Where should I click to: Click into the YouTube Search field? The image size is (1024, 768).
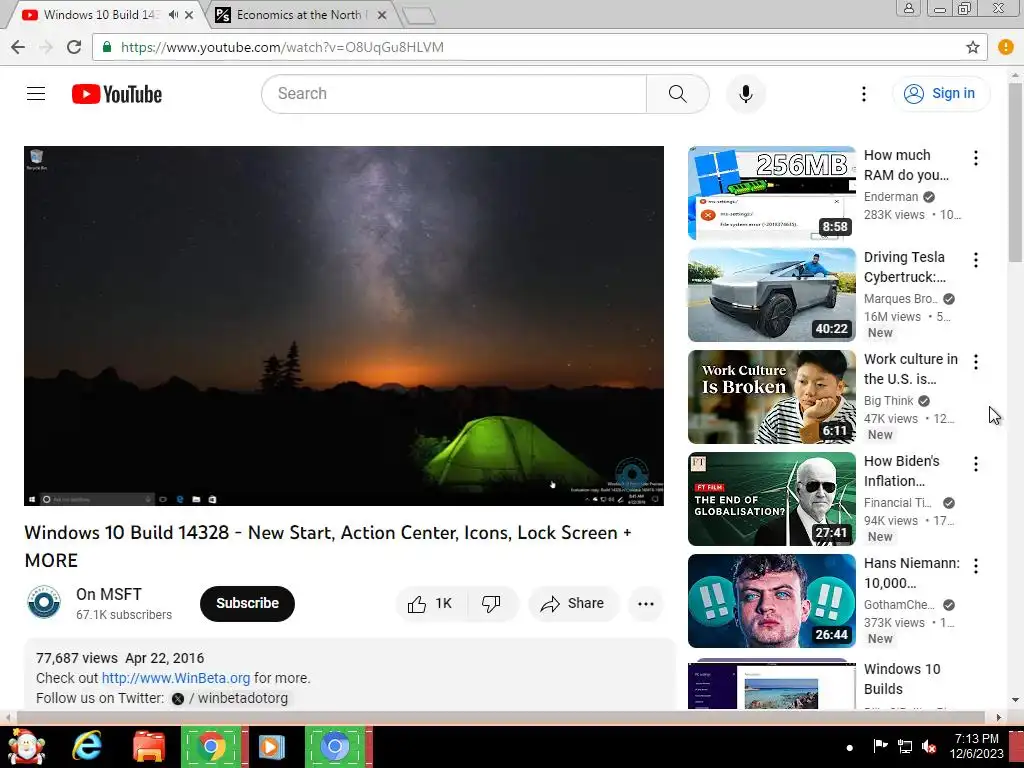click(454, 94)
